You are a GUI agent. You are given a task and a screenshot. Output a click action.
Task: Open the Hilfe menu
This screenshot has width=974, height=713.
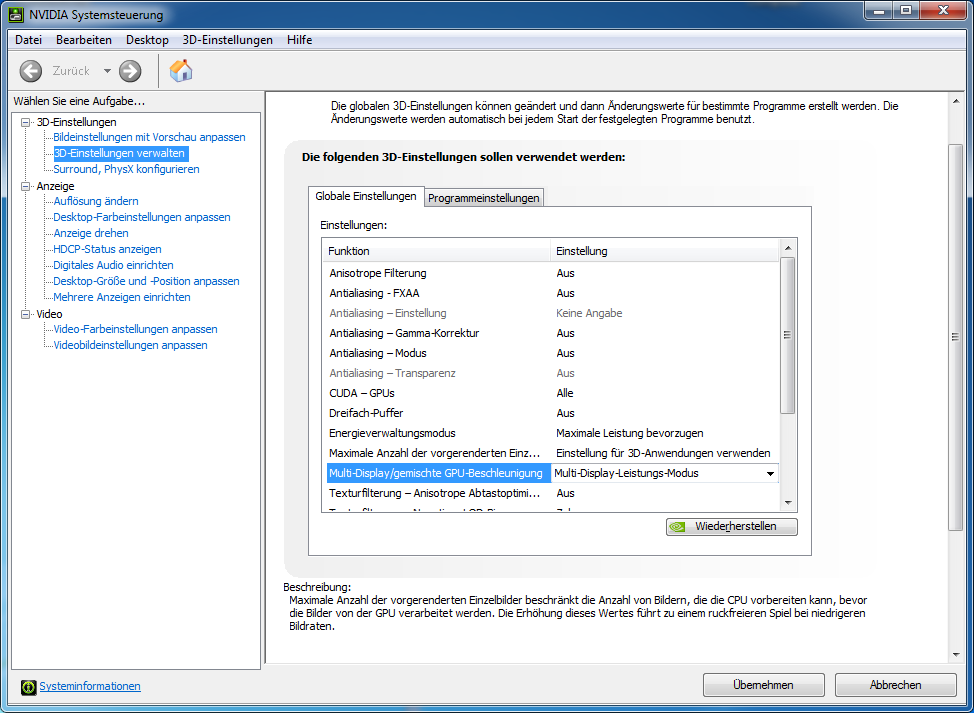click(299, 40)
